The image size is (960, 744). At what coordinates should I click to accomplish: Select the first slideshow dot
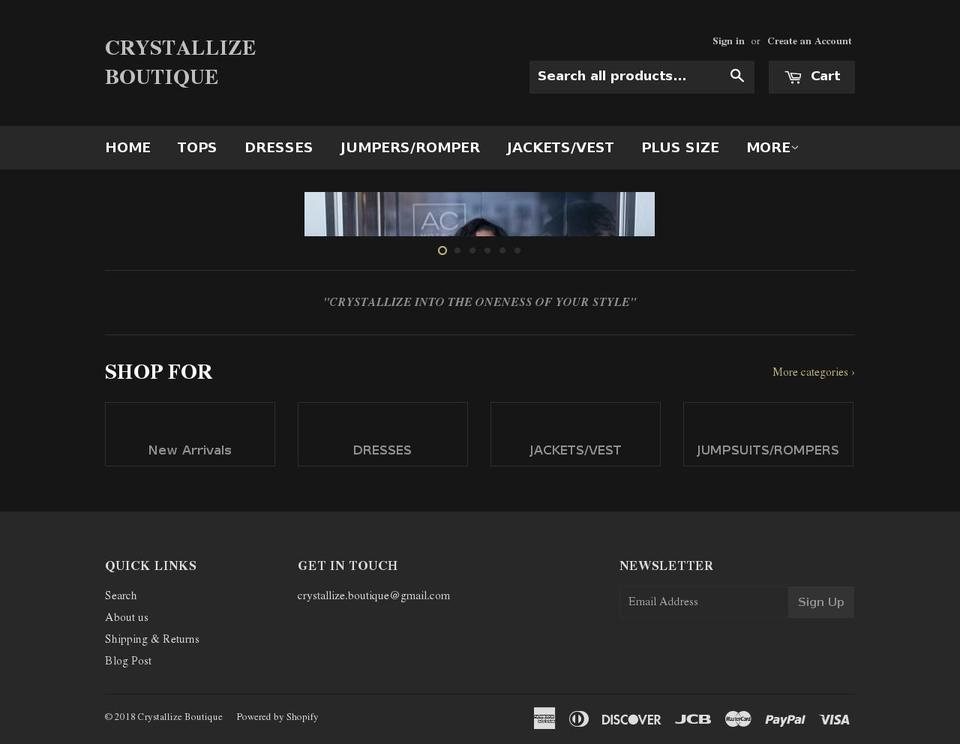pos(442,250)
